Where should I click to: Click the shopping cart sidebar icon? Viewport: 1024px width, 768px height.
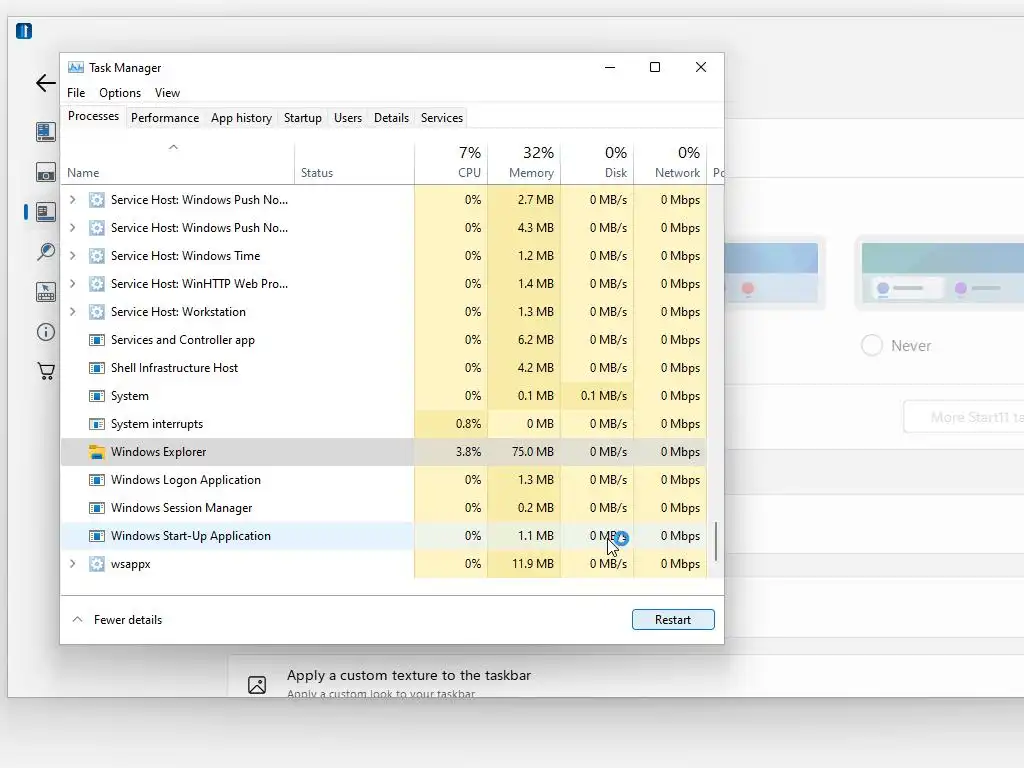coord(46,372)
